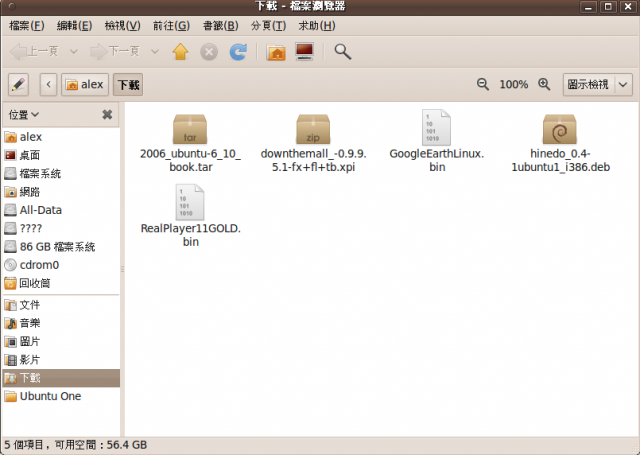Select 圖片 bookmark in the sidebar
Image resolution: width=640 pixels, height=455 pixels.
(x=61, y=342)
